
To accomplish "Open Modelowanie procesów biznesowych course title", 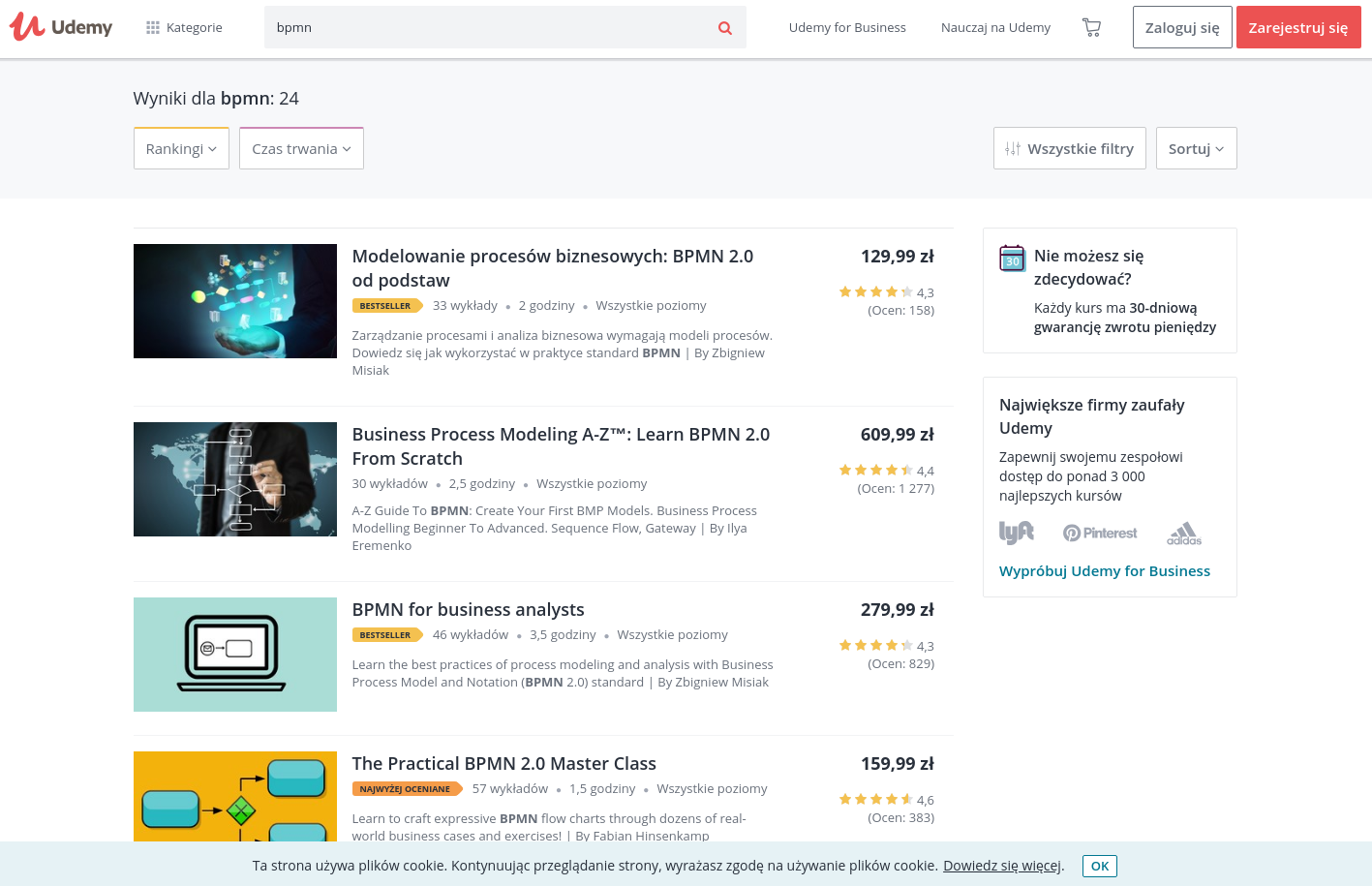I will (x=553, y=268).
